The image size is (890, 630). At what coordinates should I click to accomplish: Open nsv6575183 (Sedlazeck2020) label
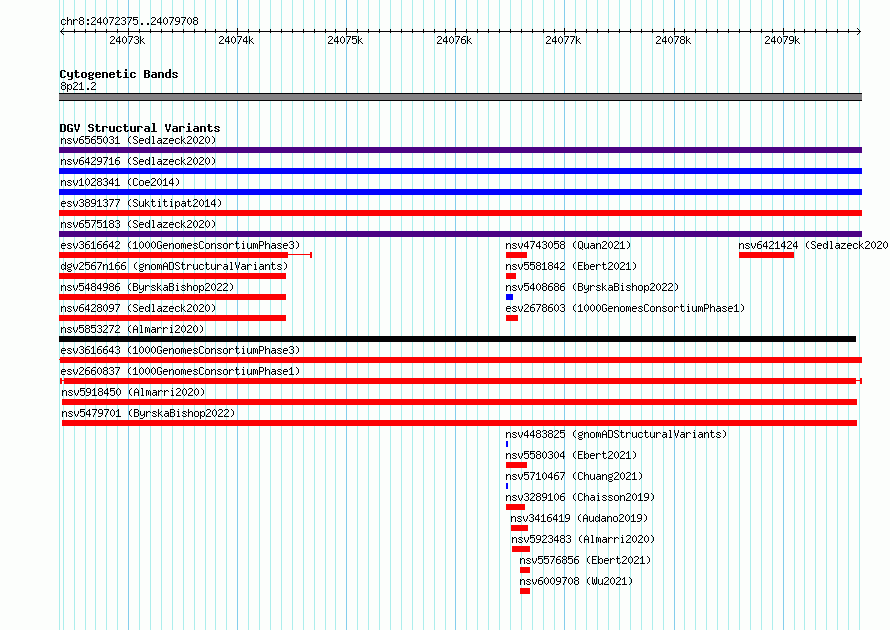(x=138, y=224)
